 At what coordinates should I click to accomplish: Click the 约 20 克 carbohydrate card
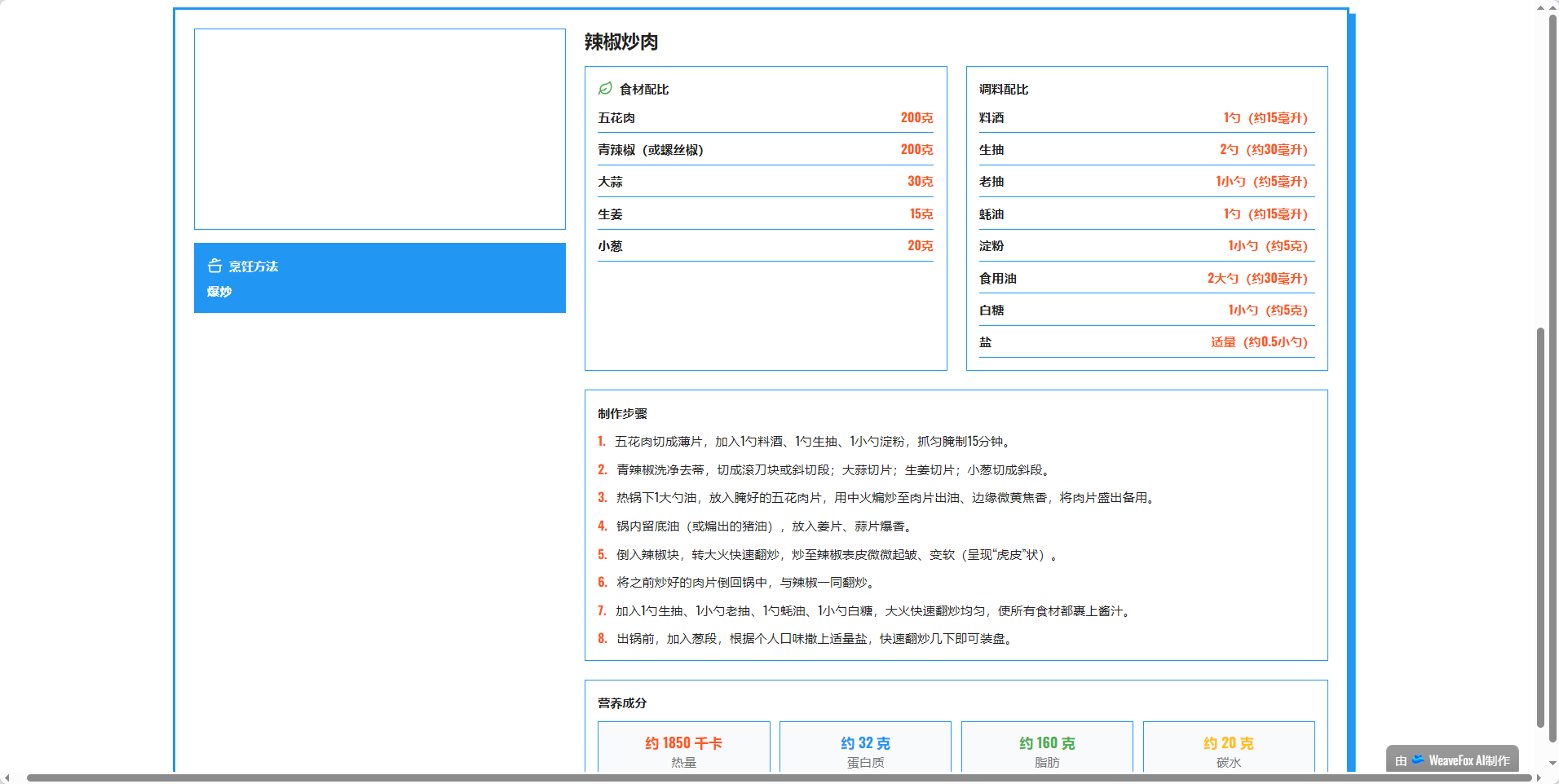tap(1229, 747)
